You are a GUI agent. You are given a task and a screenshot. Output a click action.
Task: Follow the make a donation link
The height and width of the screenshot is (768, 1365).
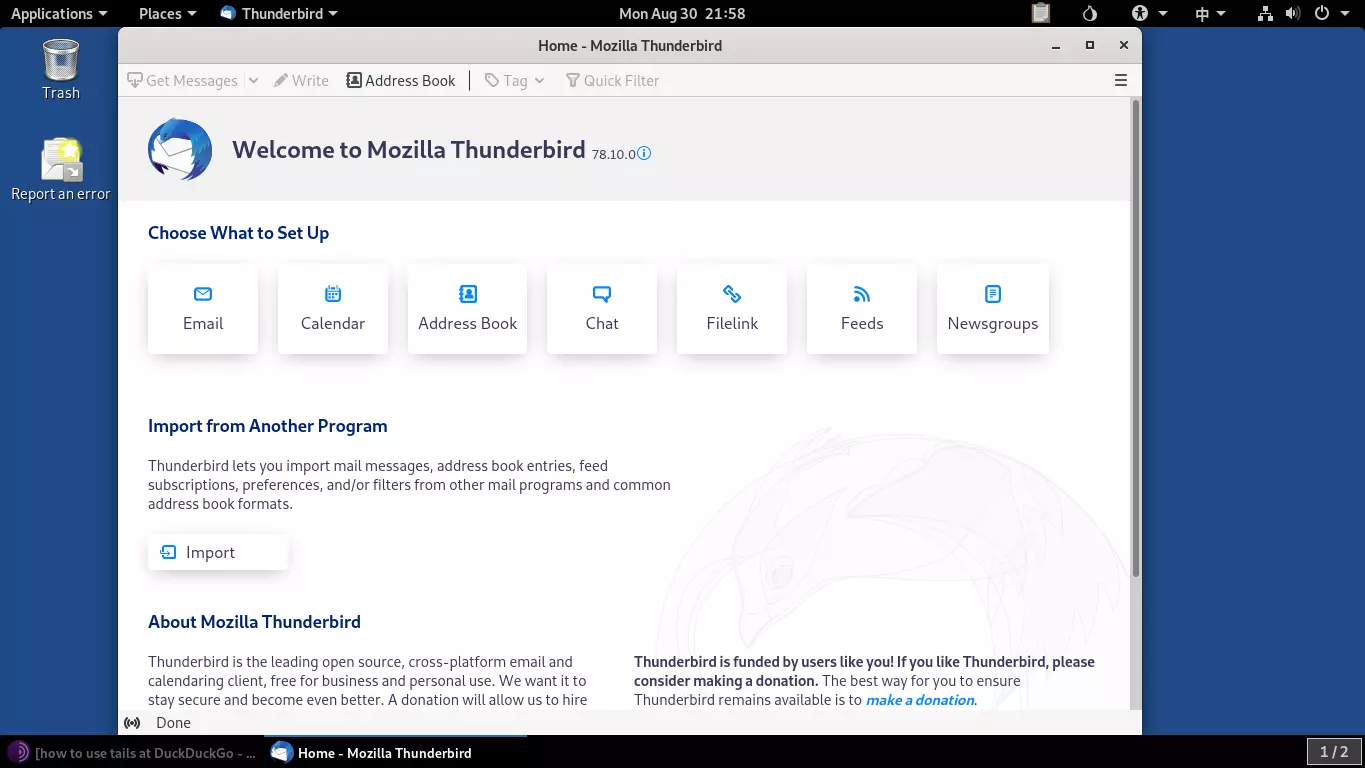click(x=918, y=700)
